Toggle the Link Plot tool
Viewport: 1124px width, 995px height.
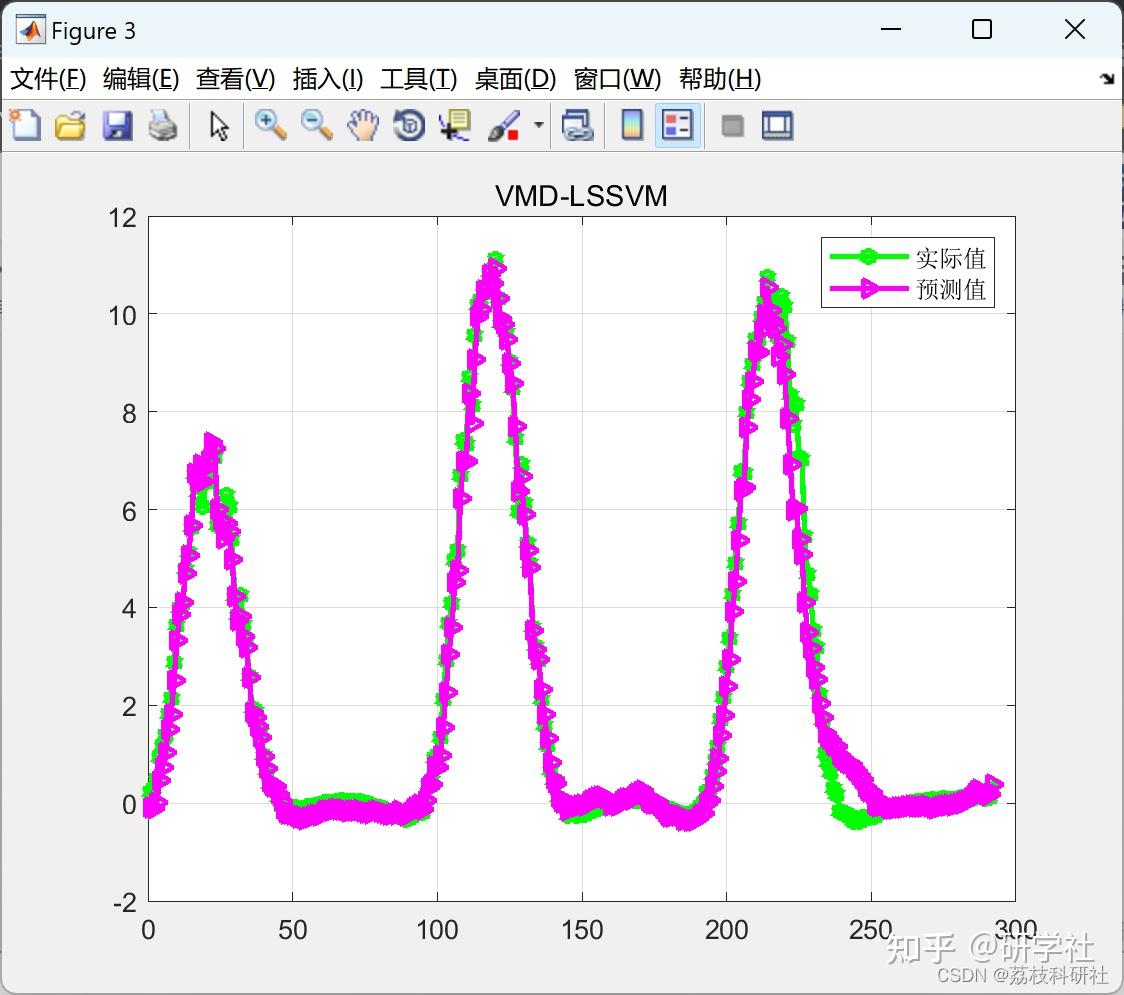(x=578, y=125)
